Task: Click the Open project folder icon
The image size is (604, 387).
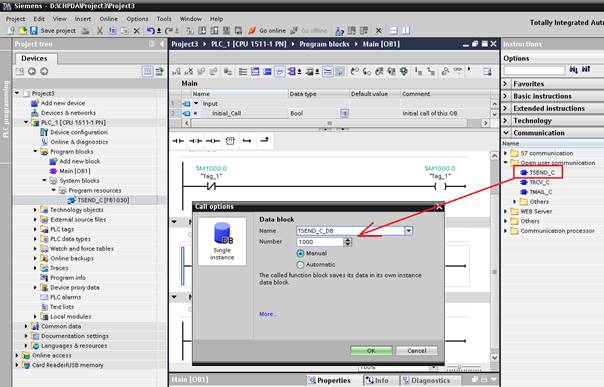Action: point(22,30)
